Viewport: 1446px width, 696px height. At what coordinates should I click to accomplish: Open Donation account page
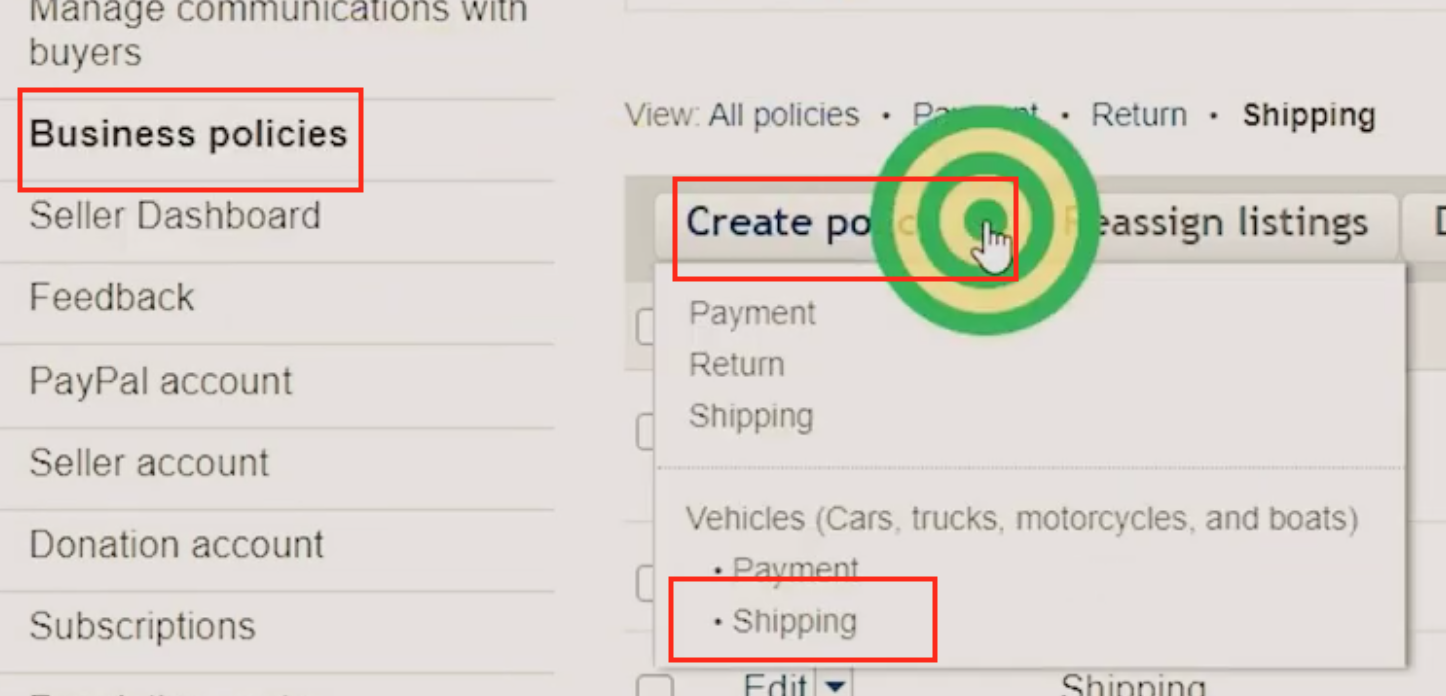(x=176, y=545)
